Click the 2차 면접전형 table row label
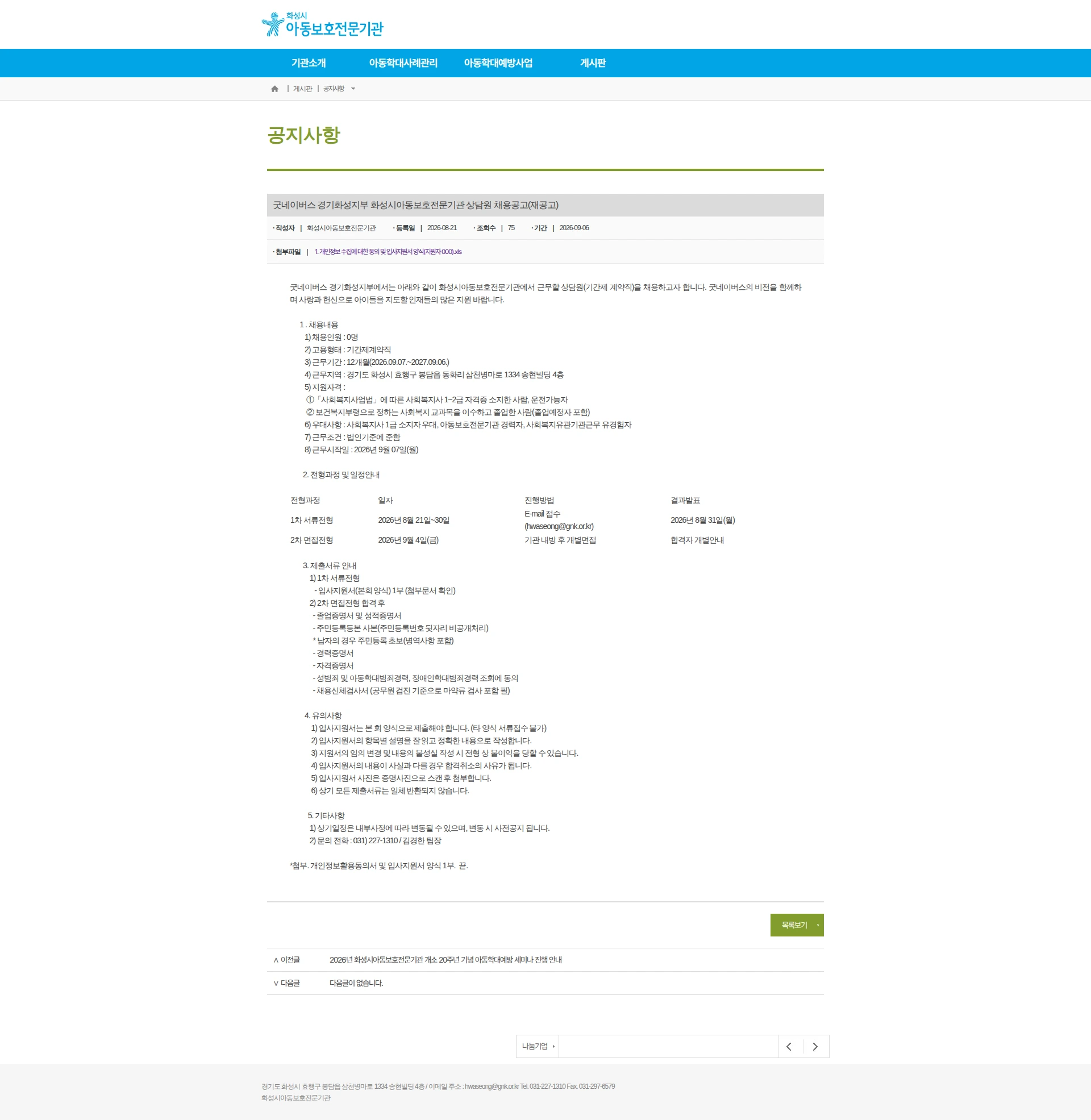This screenshot has height=1120, width=1091. point(311,540)
